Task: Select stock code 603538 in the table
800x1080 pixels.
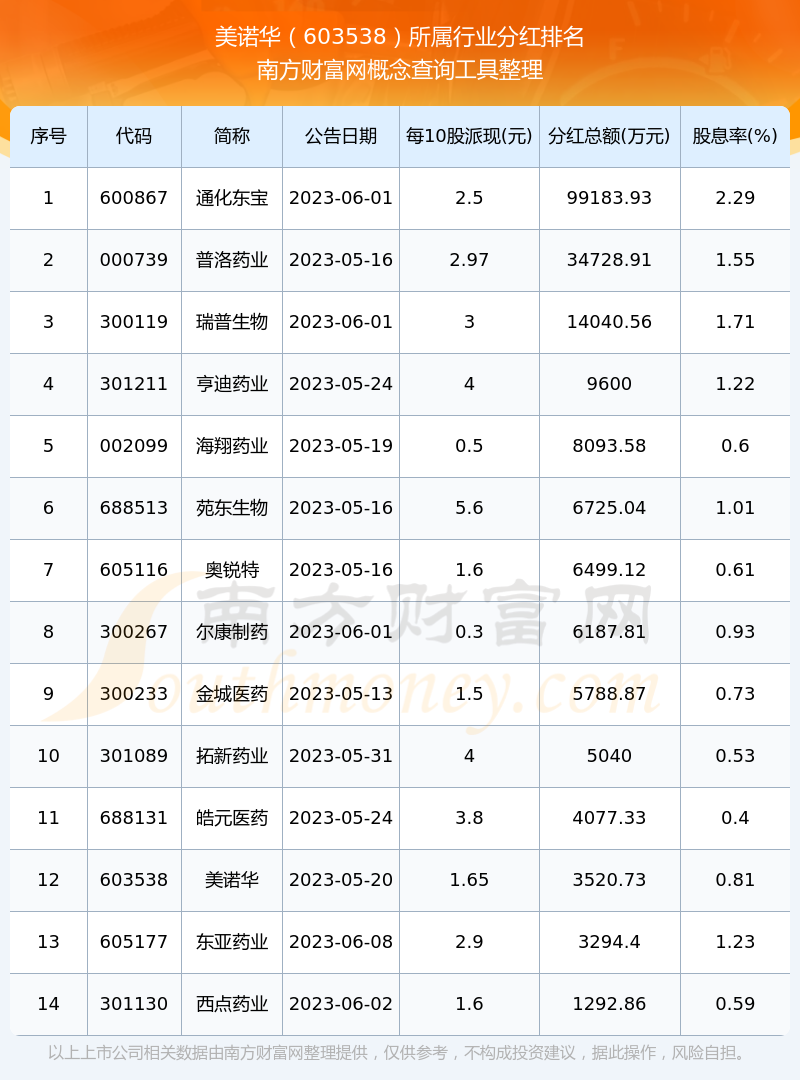Action: click(x=134, y=880)
